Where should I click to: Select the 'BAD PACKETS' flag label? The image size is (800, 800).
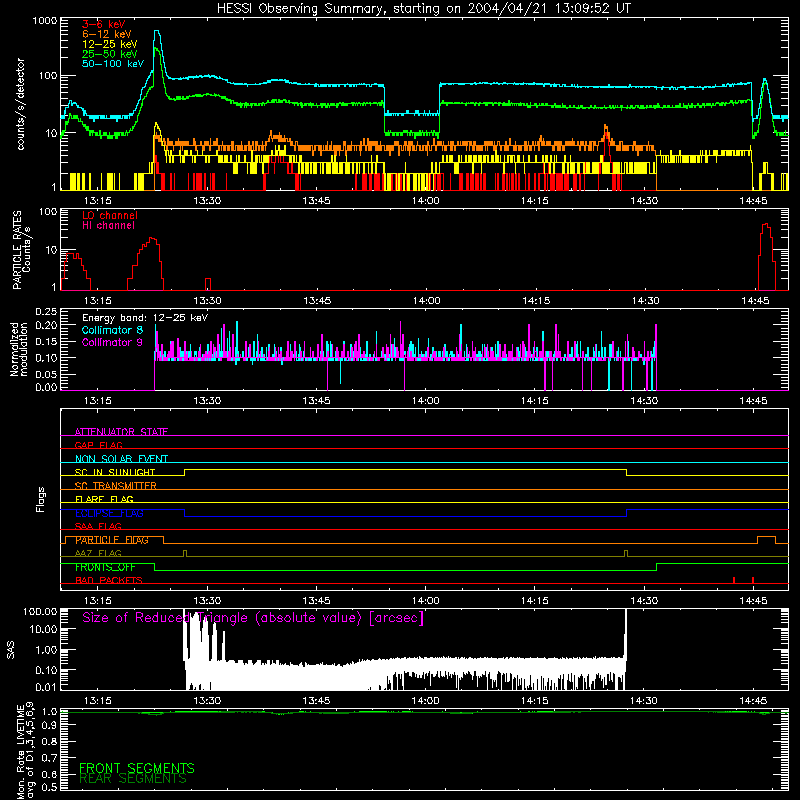point(109,580)
